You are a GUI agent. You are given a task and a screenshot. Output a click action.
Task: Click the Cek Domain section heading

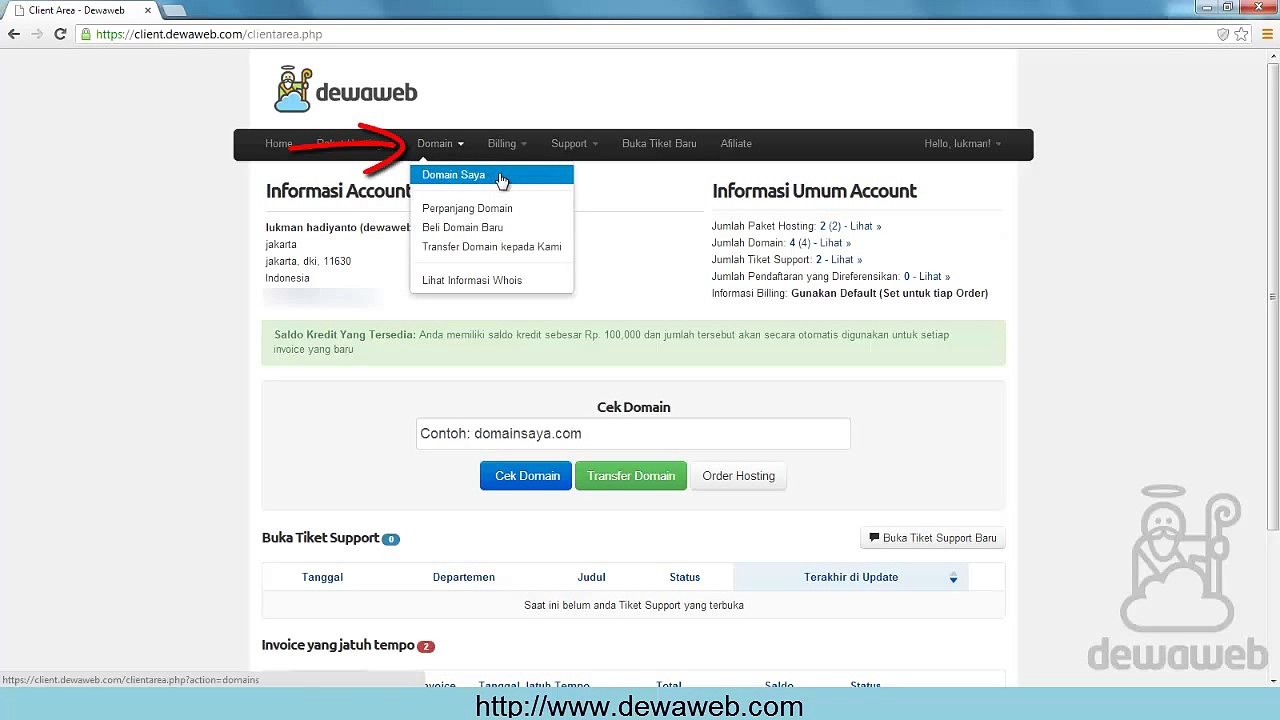coord(634,407)
